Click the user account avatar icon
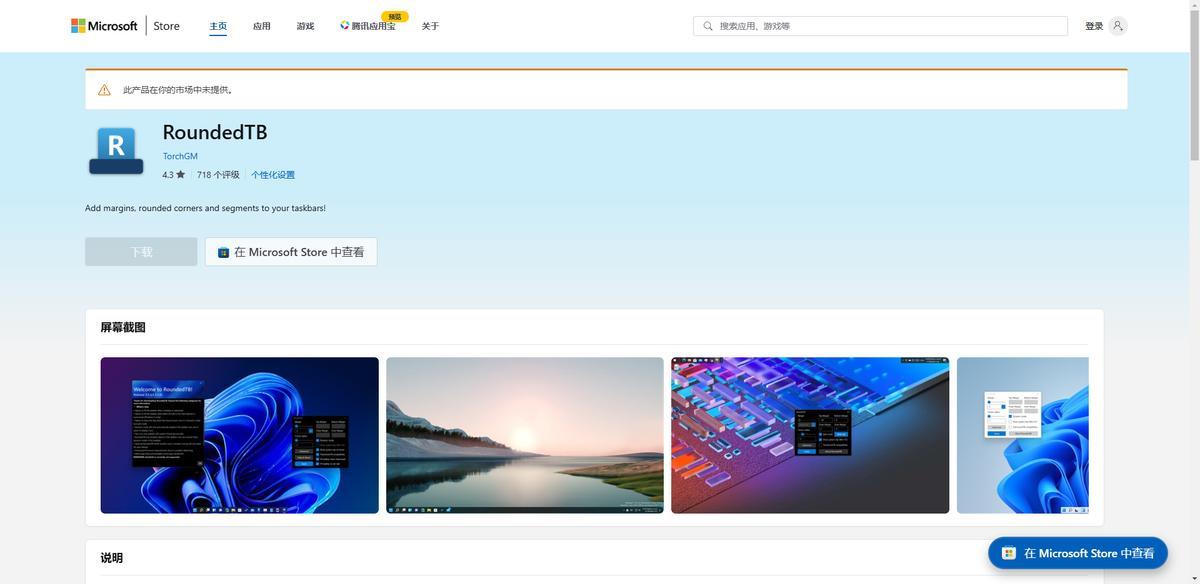Image resolution: width=1200 pixels, height=584 pixels. pyautogui.click(x=1118, y=26)
